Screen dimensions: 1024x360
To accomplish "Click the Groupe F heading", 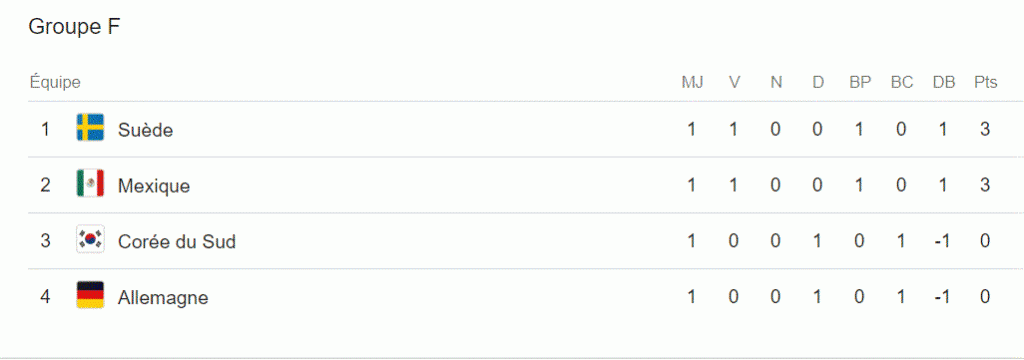I will coord(74,27).
